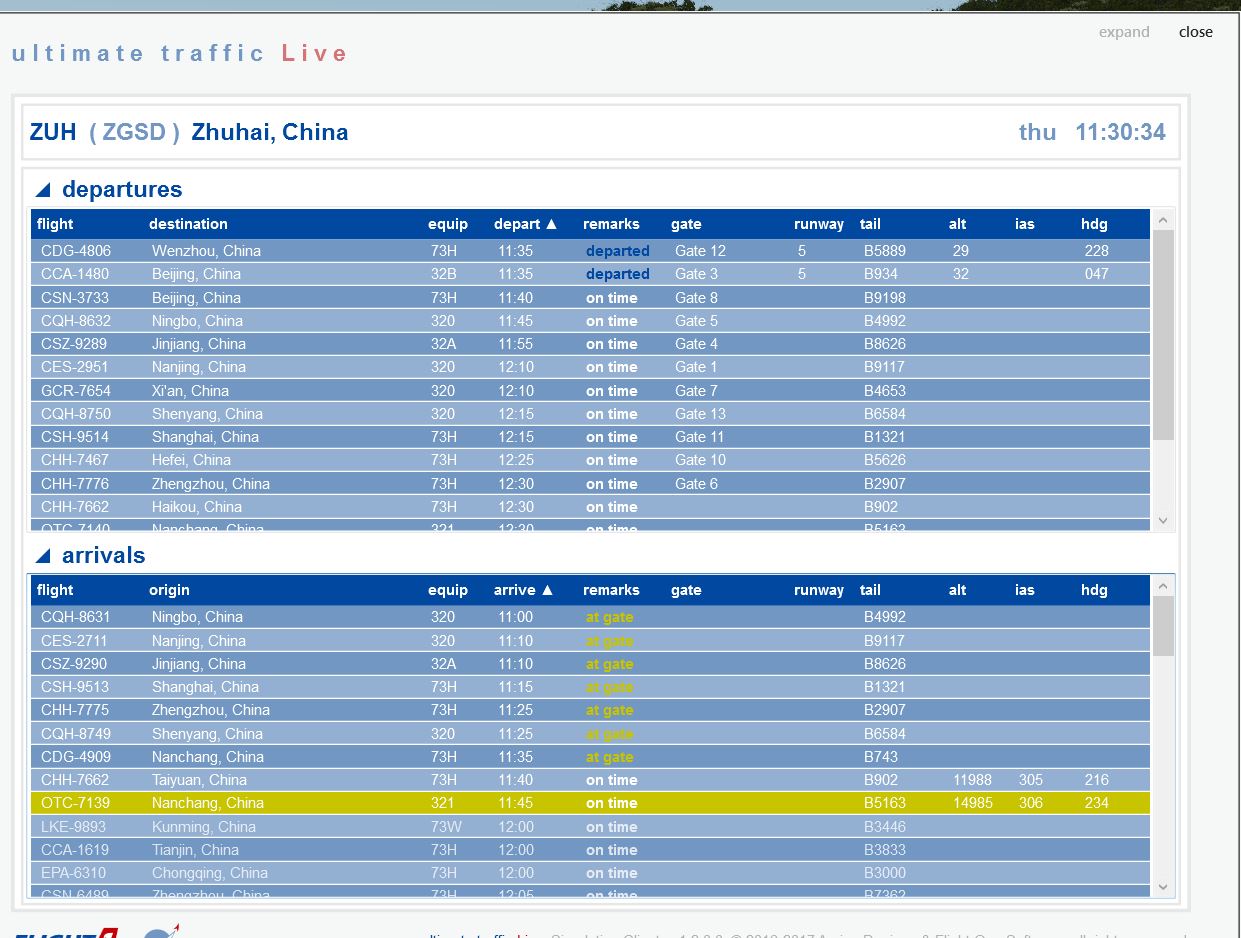This screenshot has height=938, width=1241.
Task: Click the departures gate column header
Action: coord(686,224)
